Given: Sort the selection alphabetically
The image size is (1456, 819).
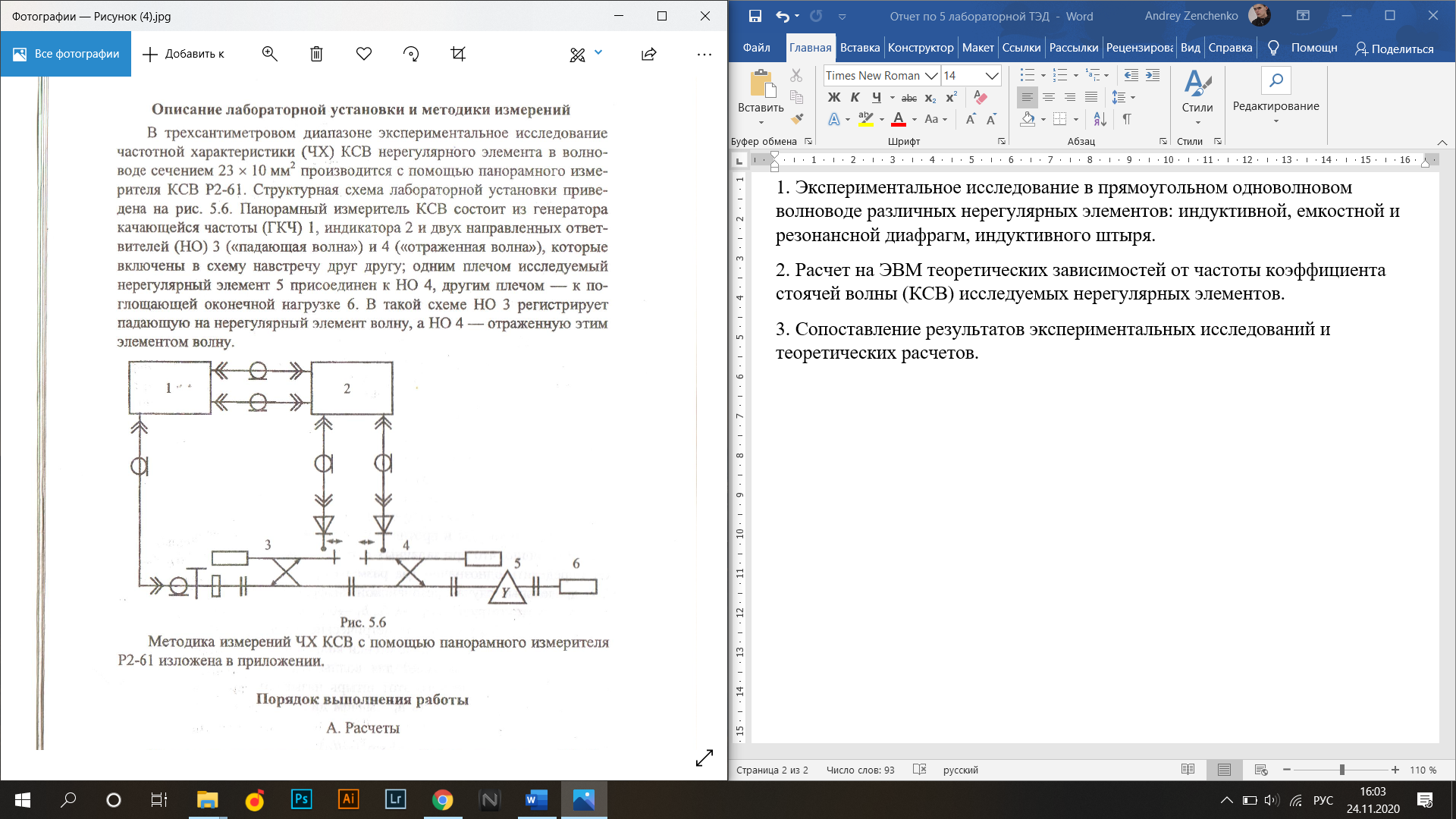Looking at the screenshot, I should coord(1100,119).
